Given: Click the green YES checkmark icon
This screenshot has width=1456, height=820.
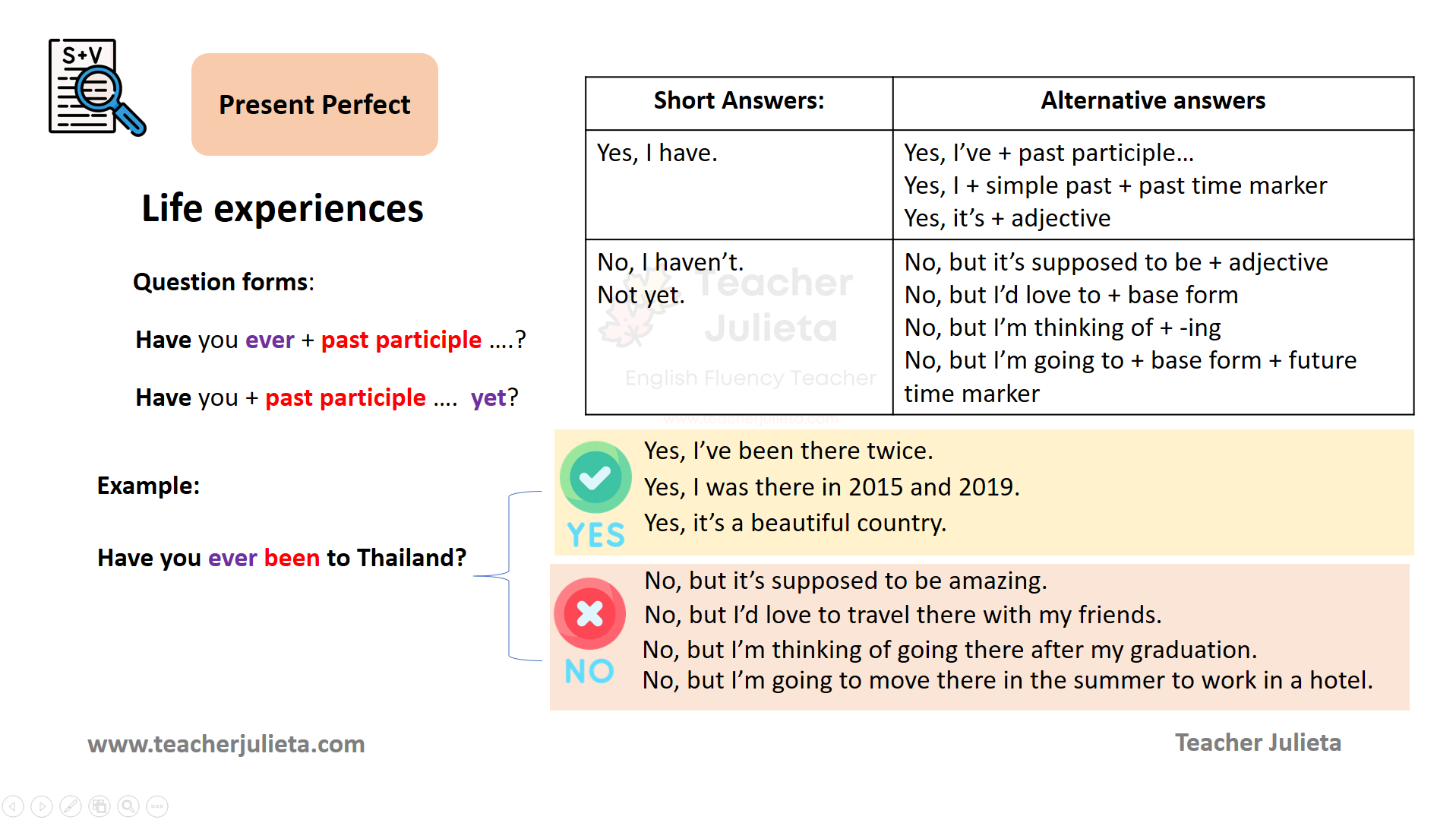Looking at the screenshot, I should click(x=595, y=477).
